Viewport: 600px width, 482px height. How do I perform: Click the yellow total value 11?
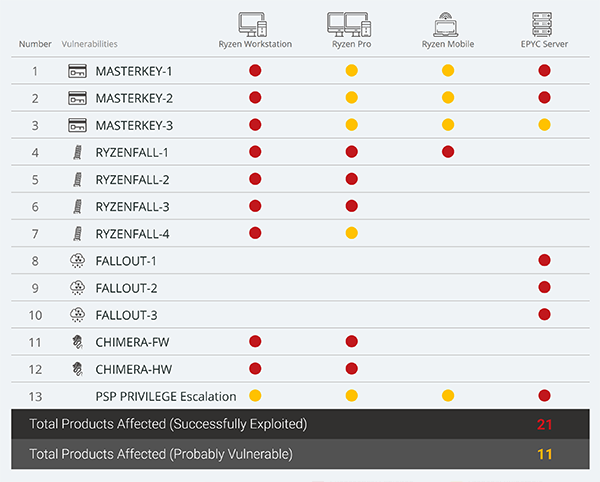coord(544,454)
